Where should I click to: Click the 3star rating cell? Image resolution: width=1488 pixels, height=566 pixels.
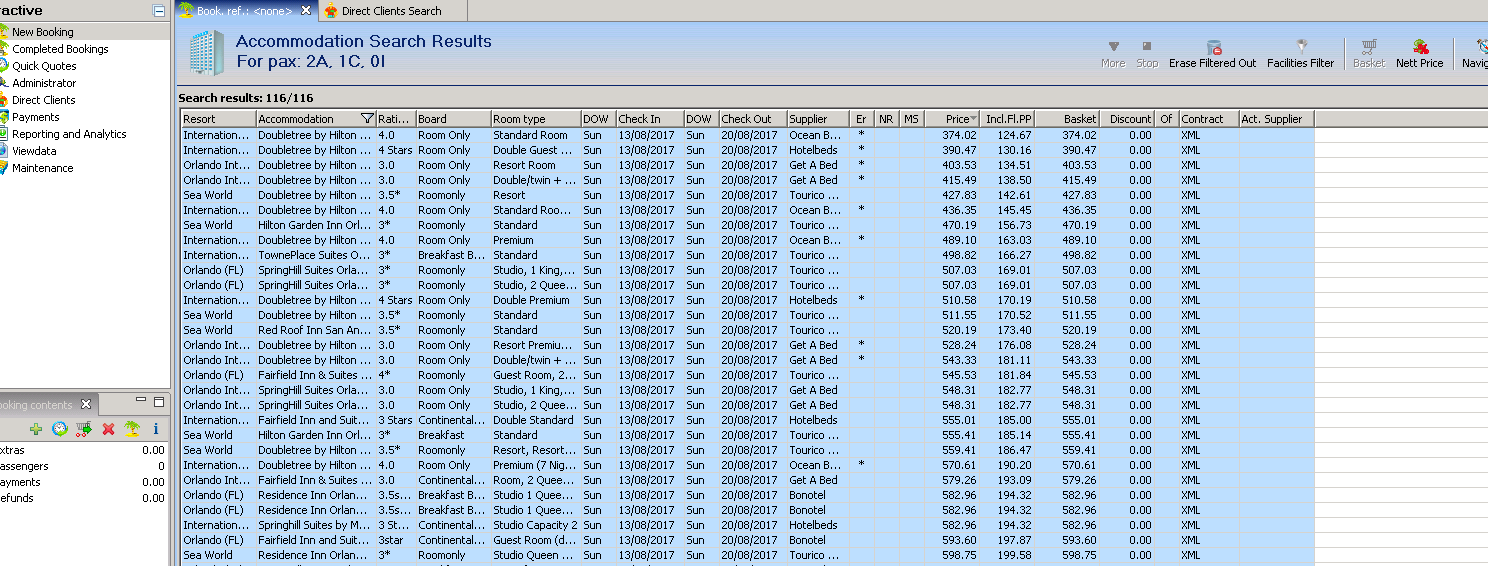(x=395, y=540)
